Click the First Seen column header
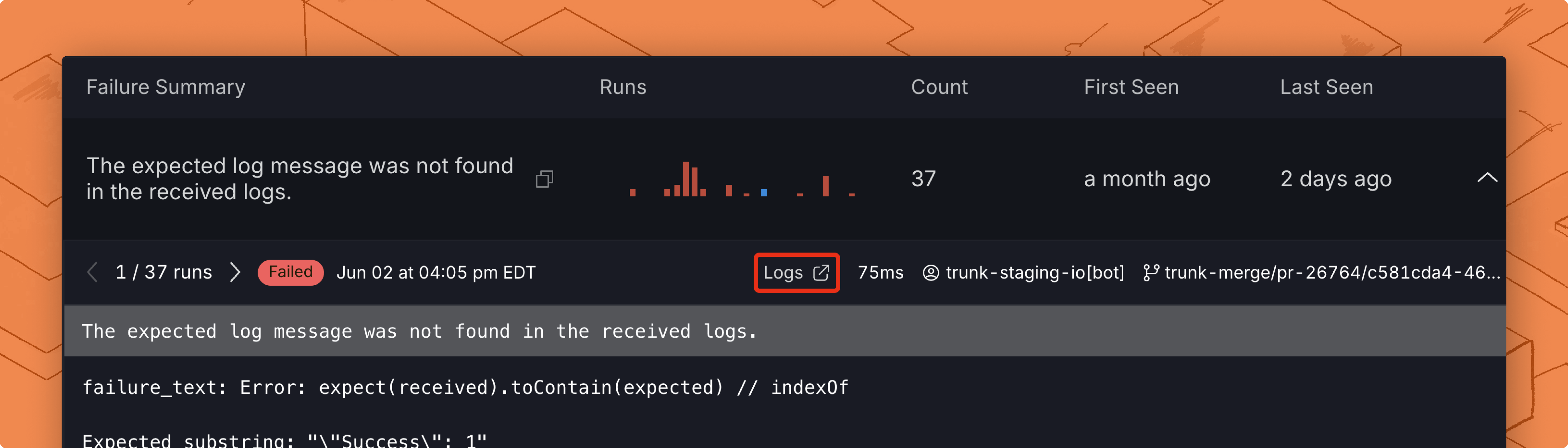The image size is (1568, 448). pos(1131,87)
